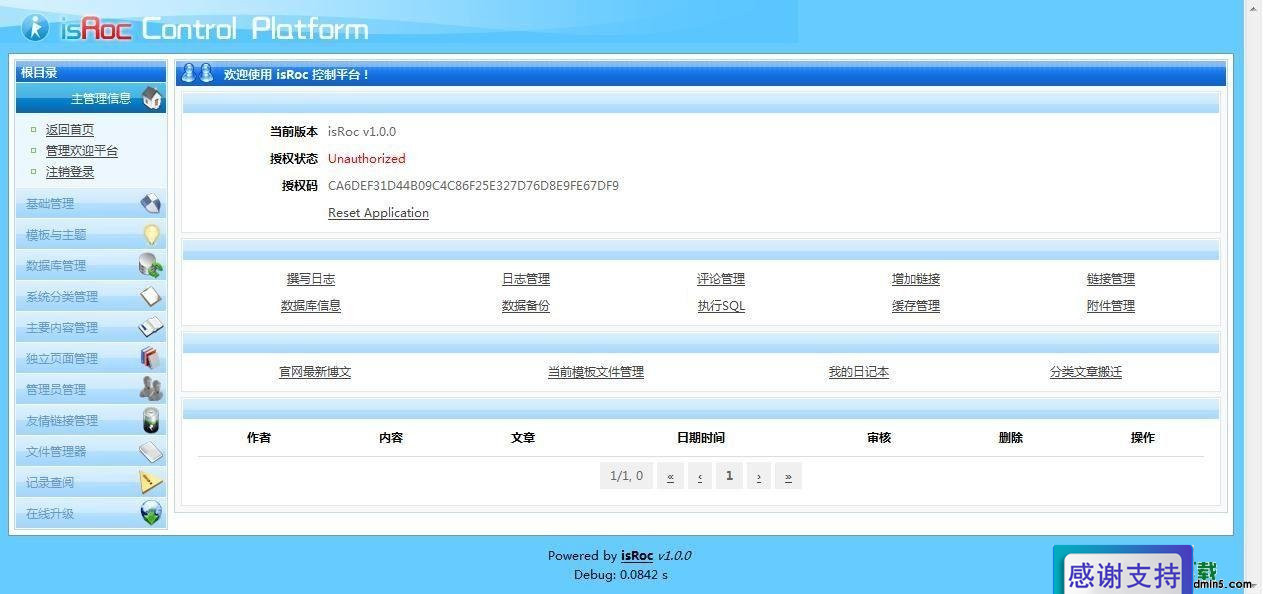This screenshot has width=1263, height=594.
Task: Click the users icon beside 管理员管理
Action: (151, 389)
